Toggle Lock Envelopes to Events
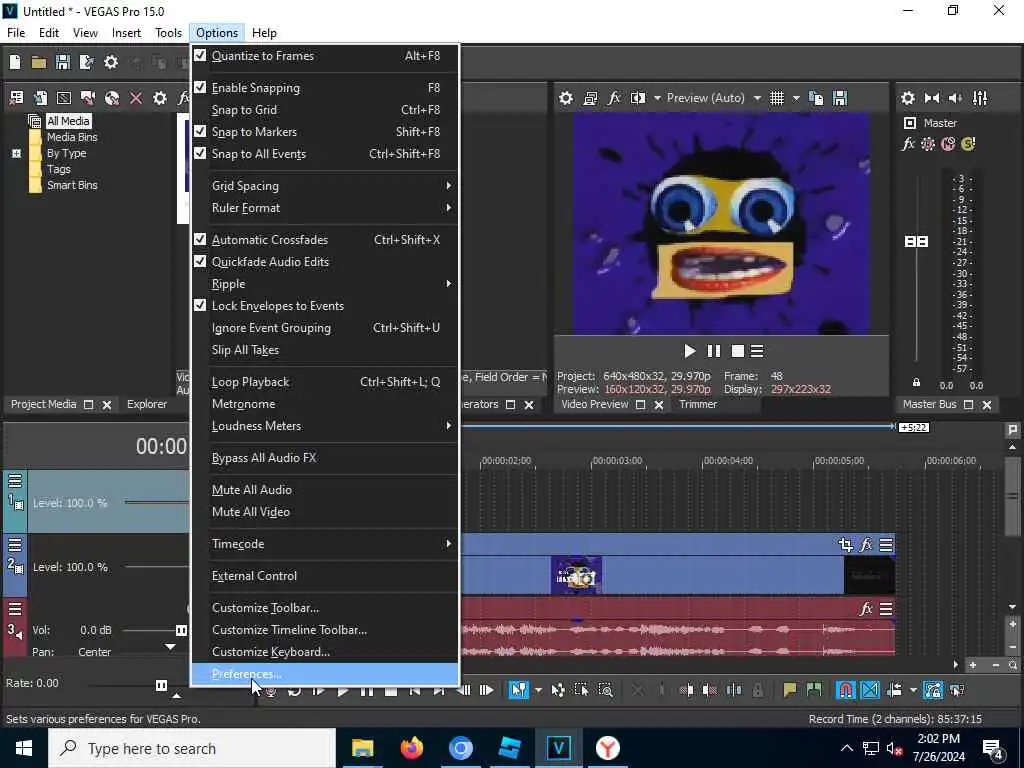Image resolution: width=1024 pixels, height=768 pixels. tap(325, 306)
